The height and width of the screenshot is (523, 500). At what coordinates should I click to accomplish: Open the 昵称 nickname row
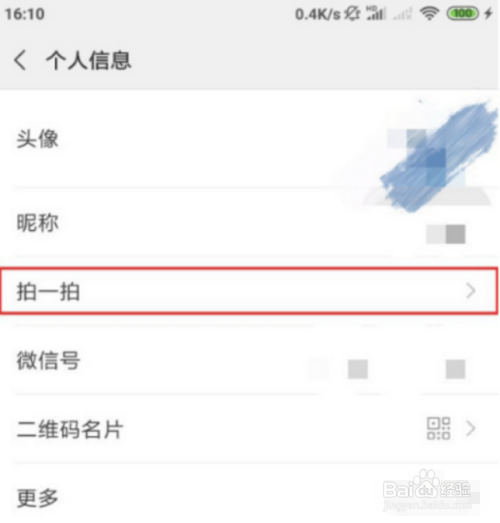[249, 222]
